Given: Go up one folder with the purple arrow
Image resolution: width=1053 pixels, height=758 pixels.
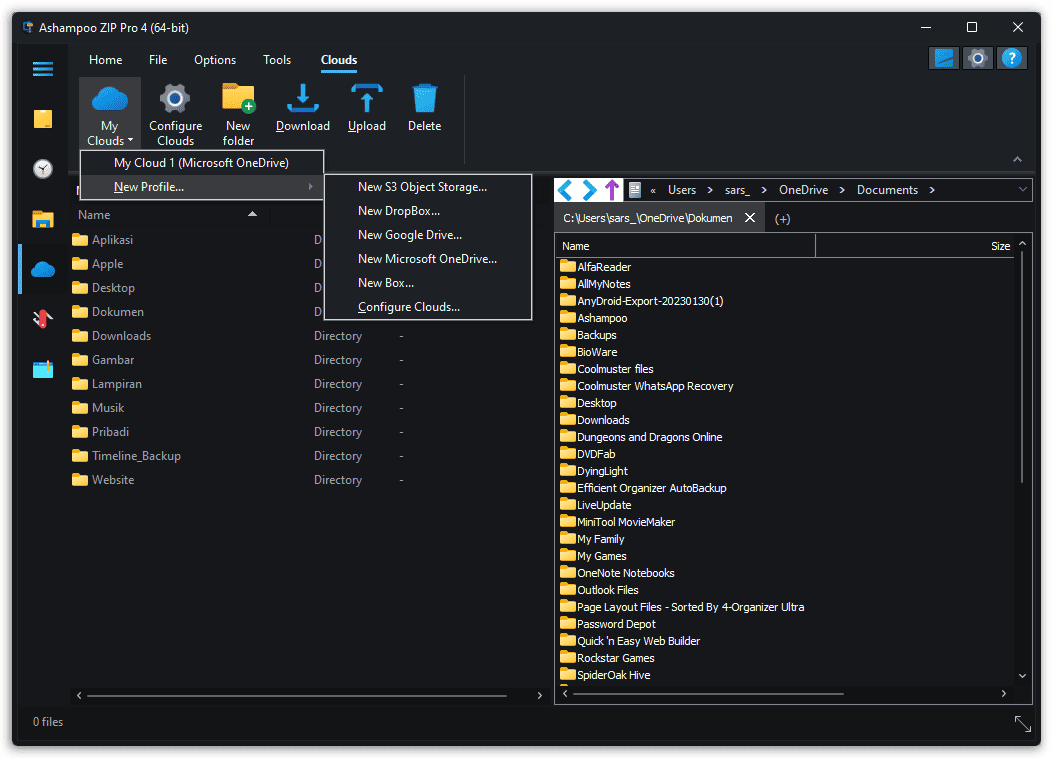Looking at the screenshot, I should (x=612, y=190).
